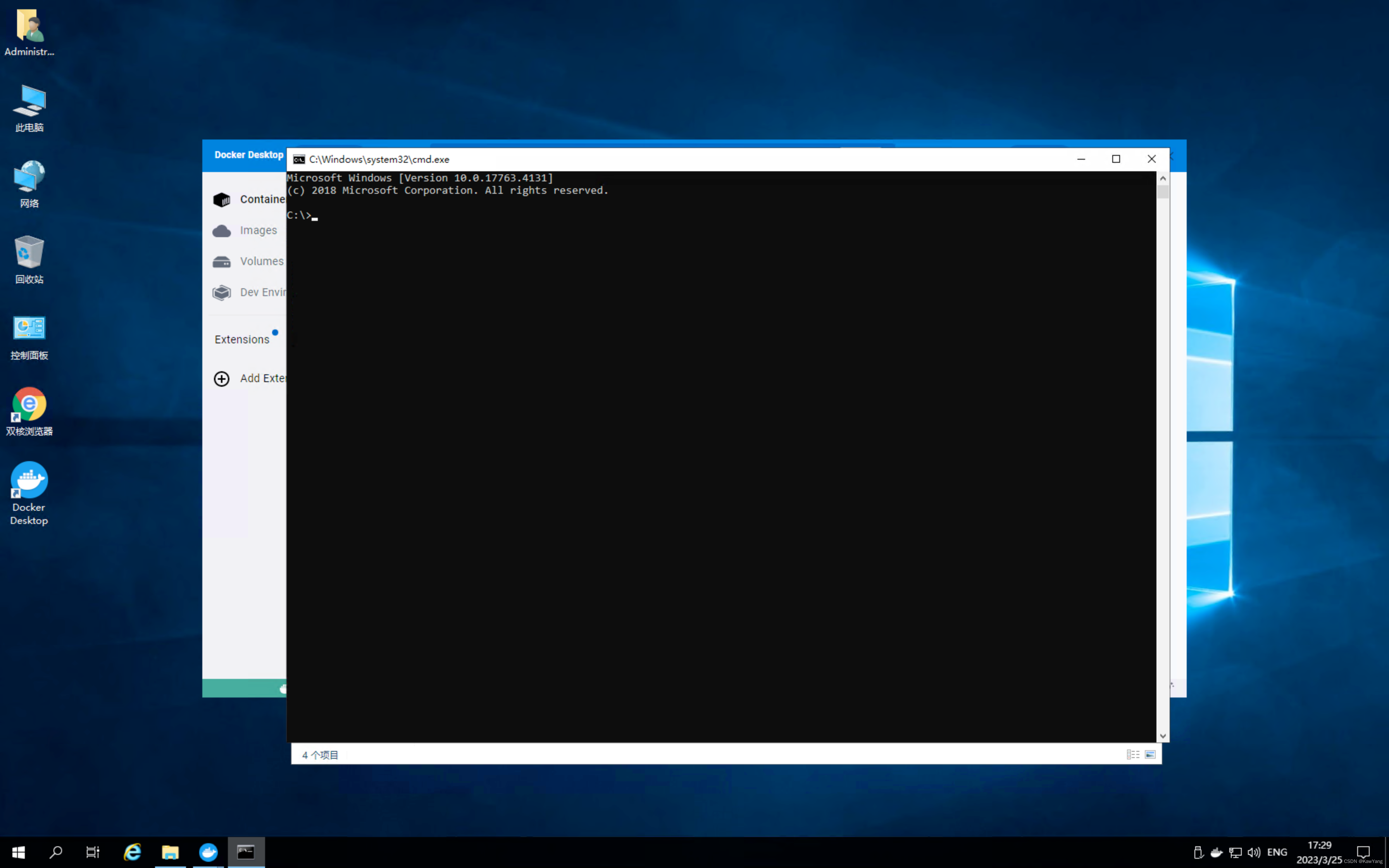Minimize the cmd.exe window
The width and height of the screenshot is (1389, 868).
coord(1081,159)
